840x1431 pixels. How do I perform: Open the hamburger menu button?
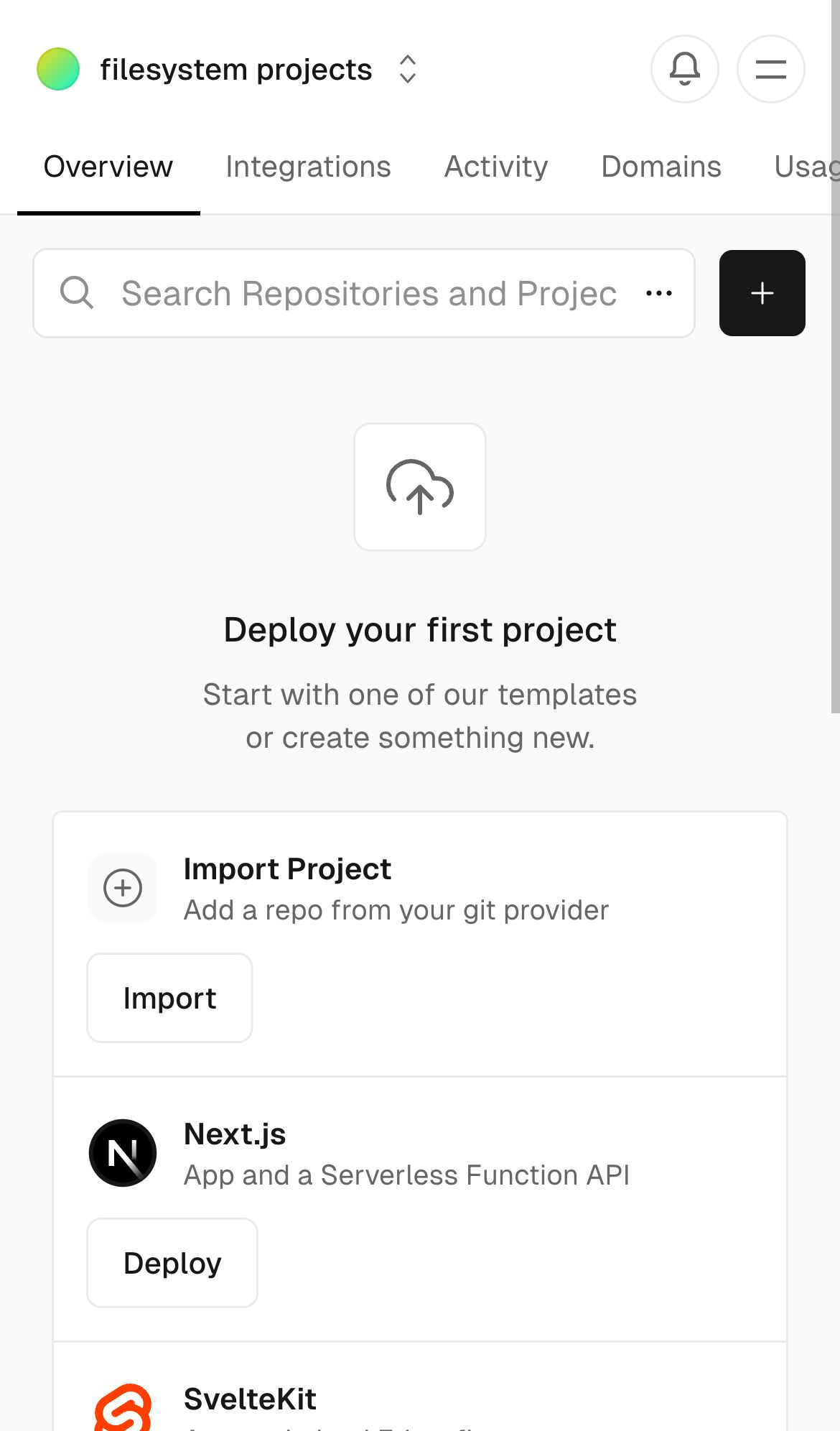[770, 69]
